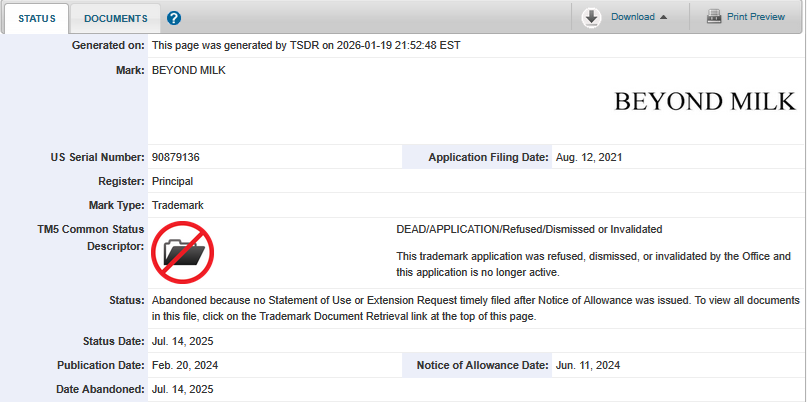808x402 pixels.
Task: Click the Date Abandoned value Jul. 14, 2025
Action: [x=182, y=390]
